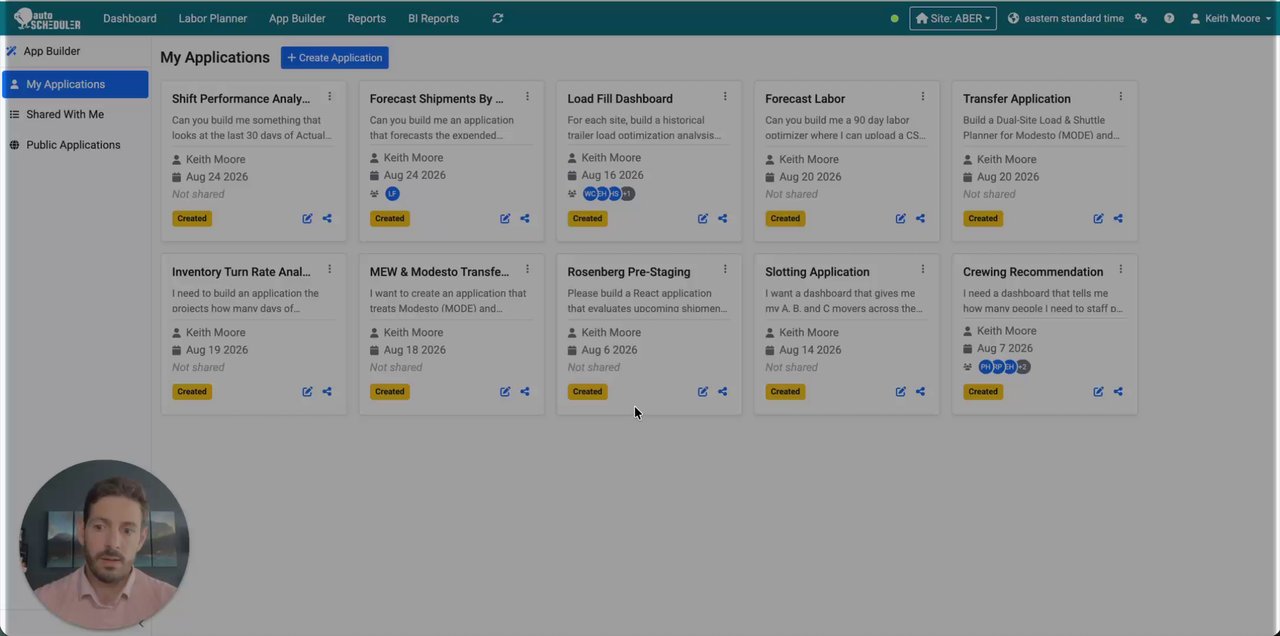Click the refresh icon in top navbar
The image size is (1280, 636).
498,18
